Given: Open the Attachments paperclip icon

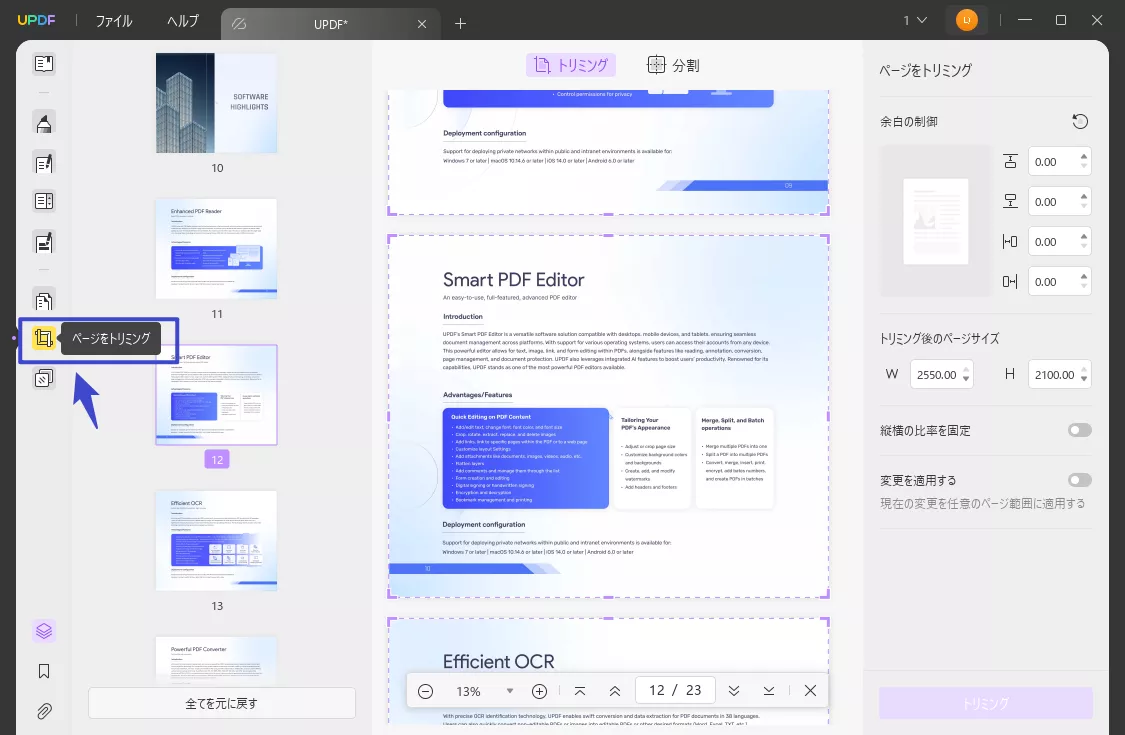Looking at the screenshot, I should coord(44,711).
